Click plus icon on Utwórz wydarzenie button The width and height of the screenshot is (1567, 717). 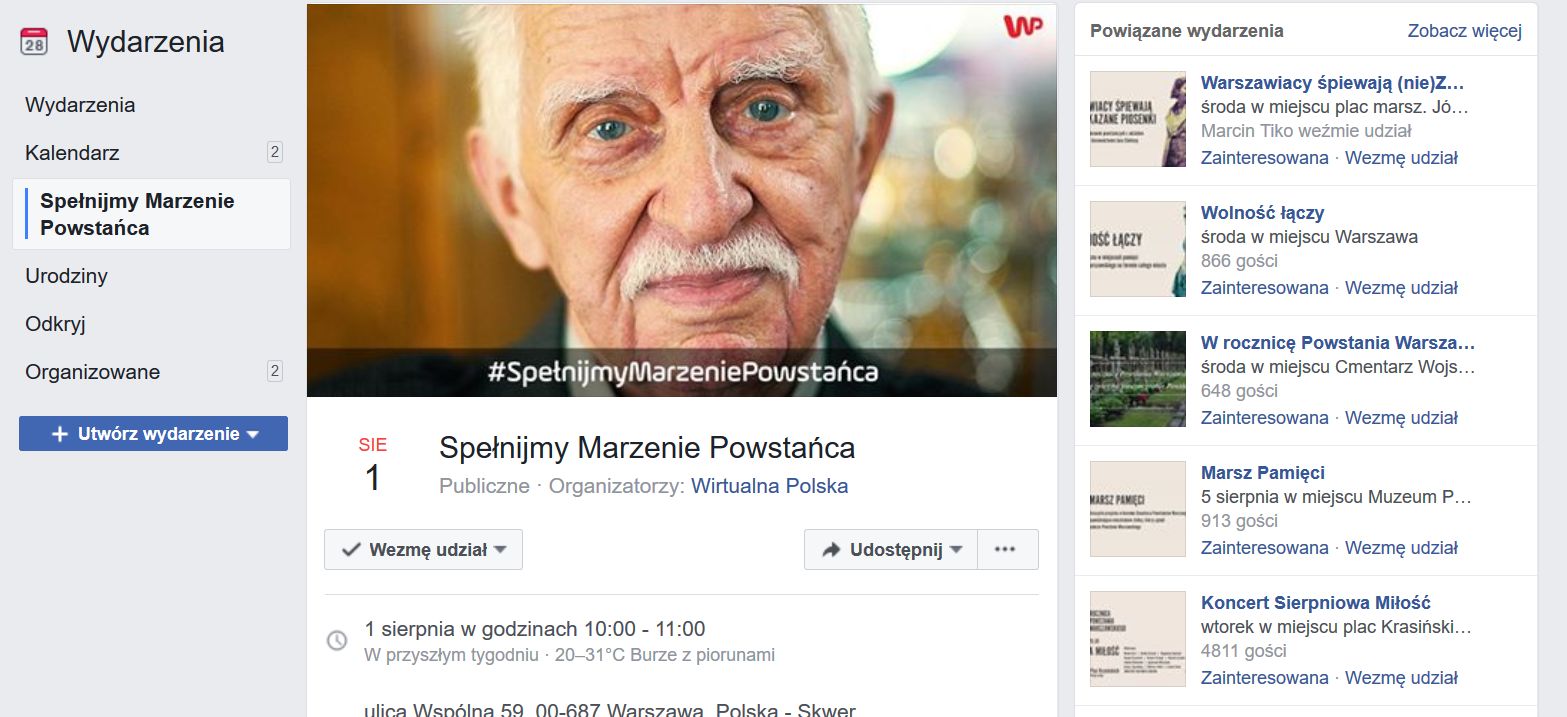(61, 434)
